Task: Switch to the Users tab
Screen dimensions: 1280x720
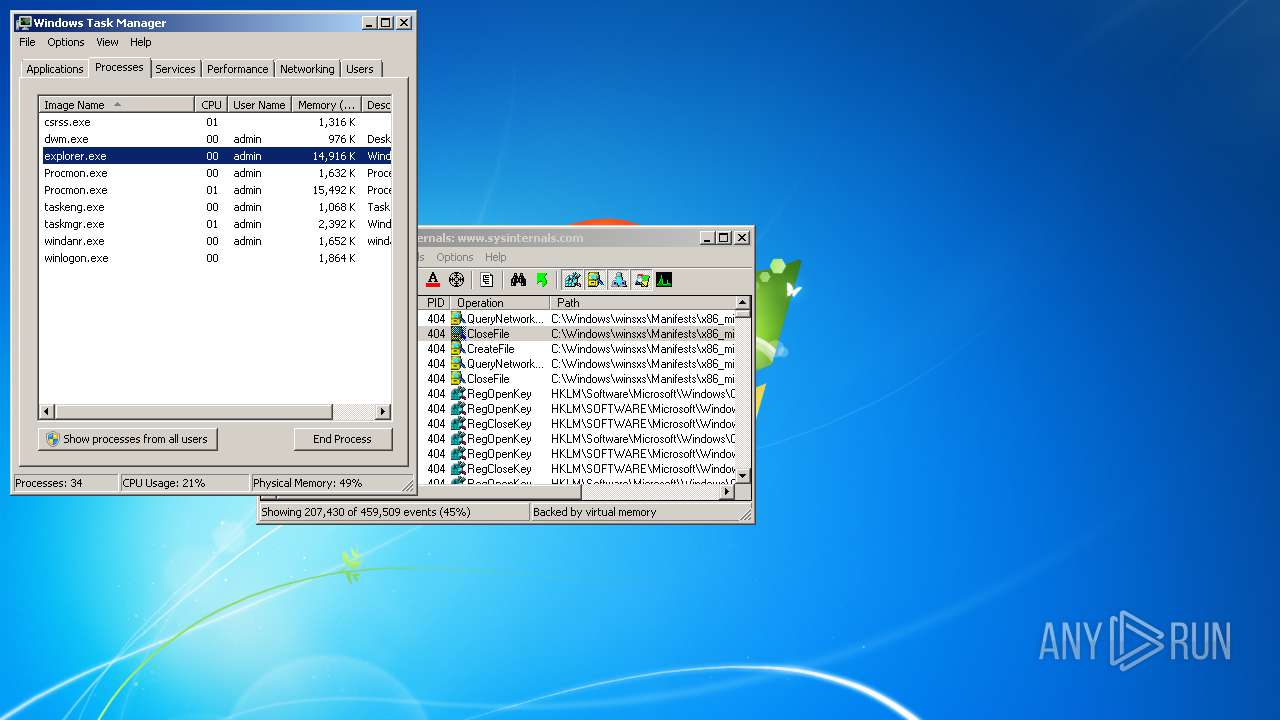Action: 360,69
